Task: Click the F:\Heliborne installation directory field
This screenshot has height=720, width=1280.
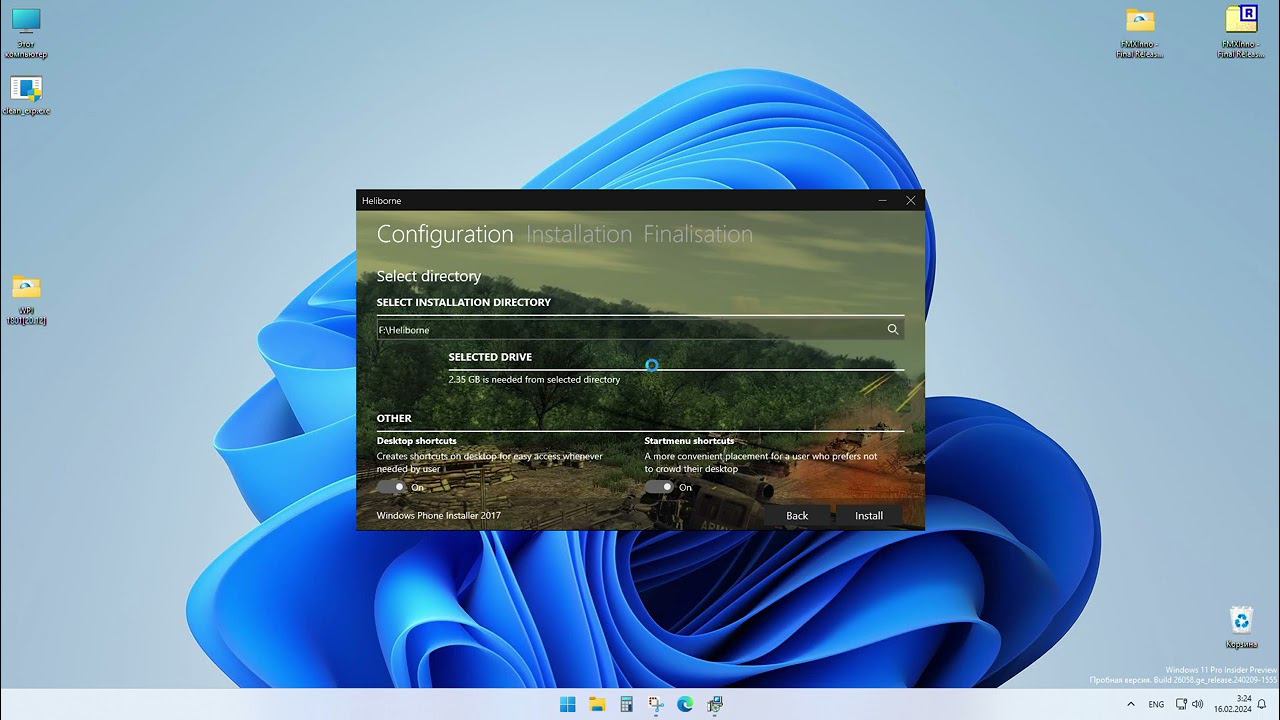Action: point(640,329)
